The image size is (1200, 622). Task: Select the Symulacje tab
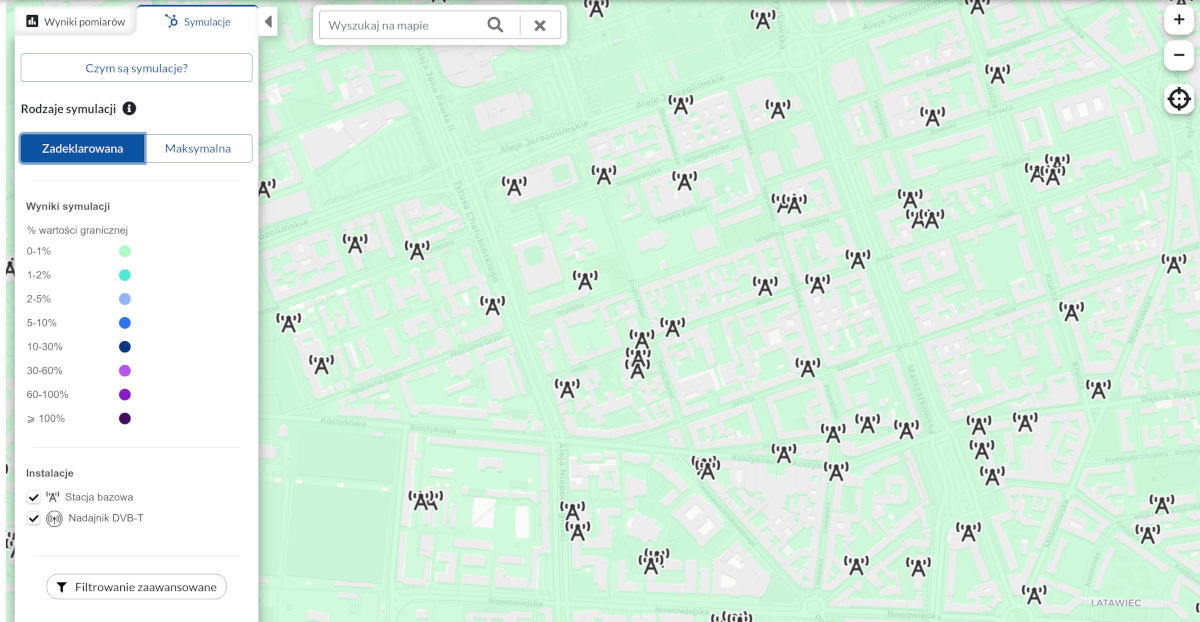[197, 21]
